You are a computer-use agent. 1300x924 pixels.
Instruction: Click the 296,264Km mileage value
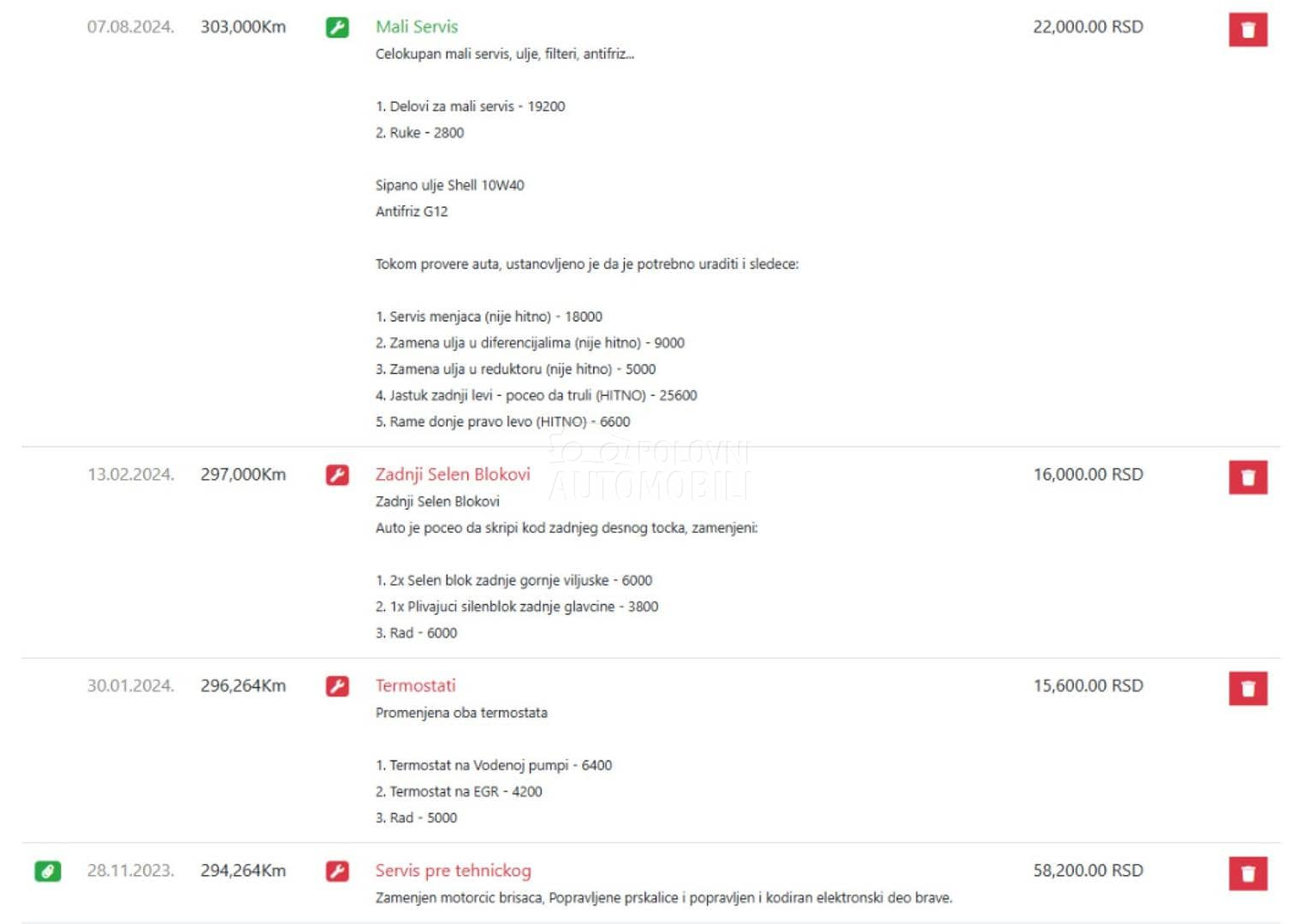pyautogui.click(x=243, y=685)
